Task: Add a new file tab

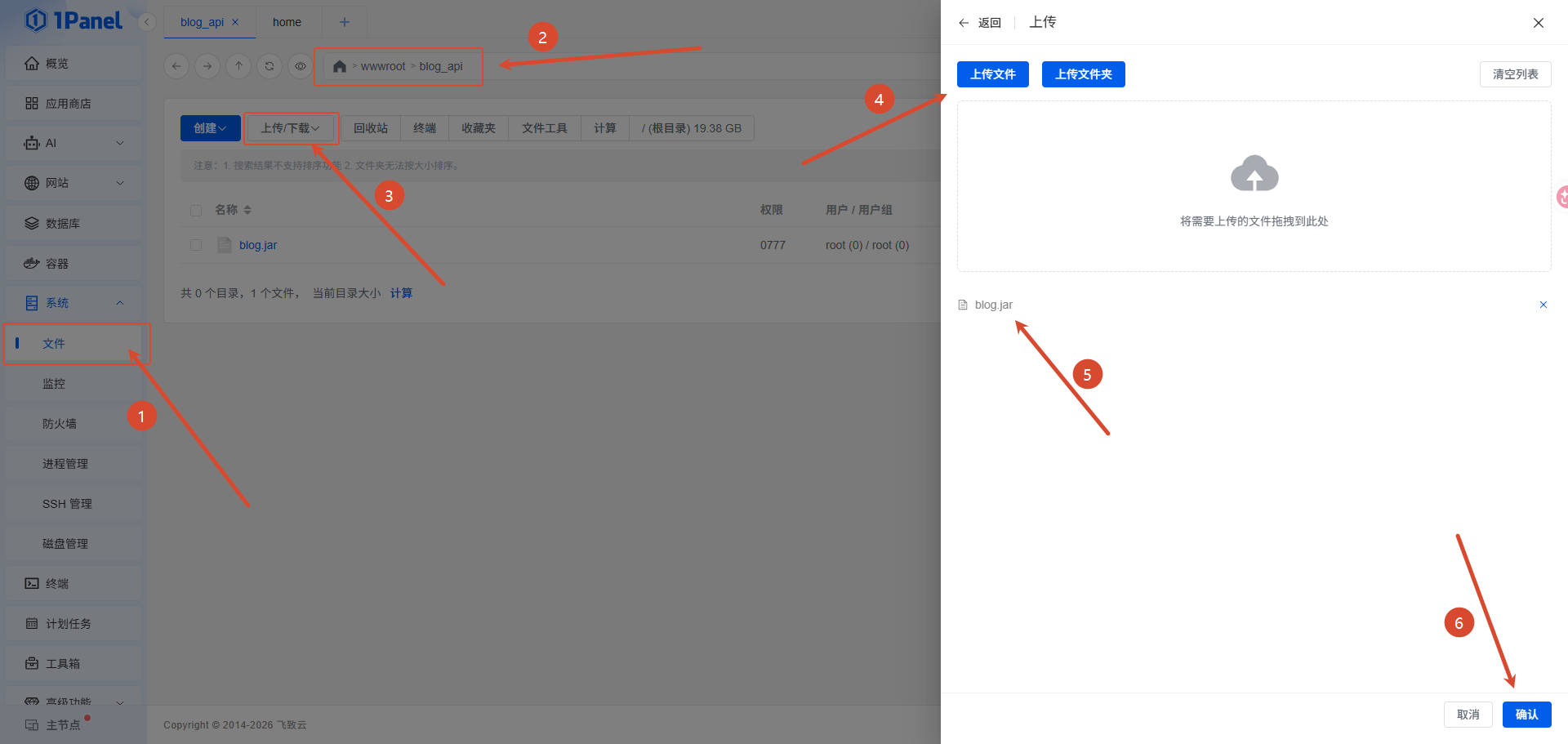Action: (345, 22)
